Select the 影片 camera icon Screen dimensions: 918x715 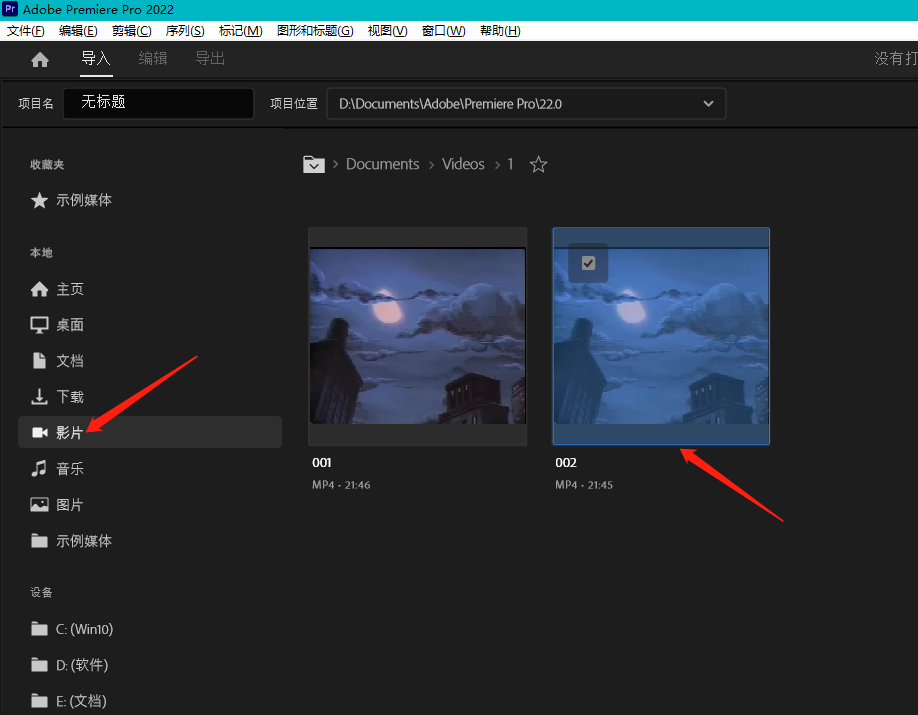[x=39, y=433]
